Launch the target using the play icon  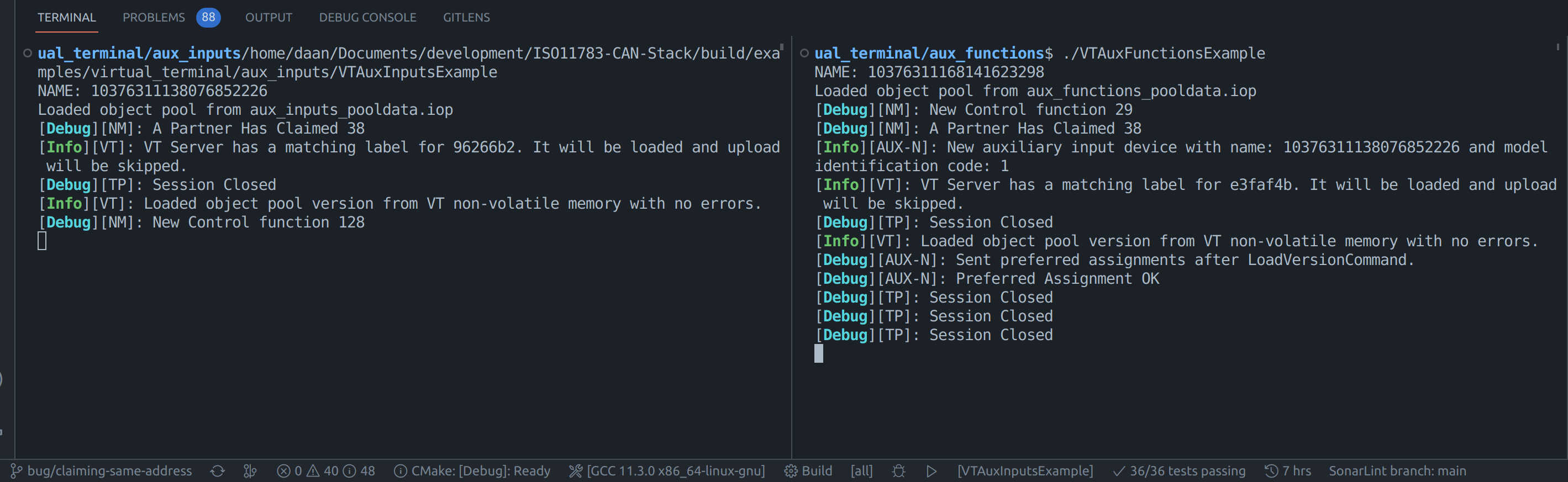pos(932,470)
